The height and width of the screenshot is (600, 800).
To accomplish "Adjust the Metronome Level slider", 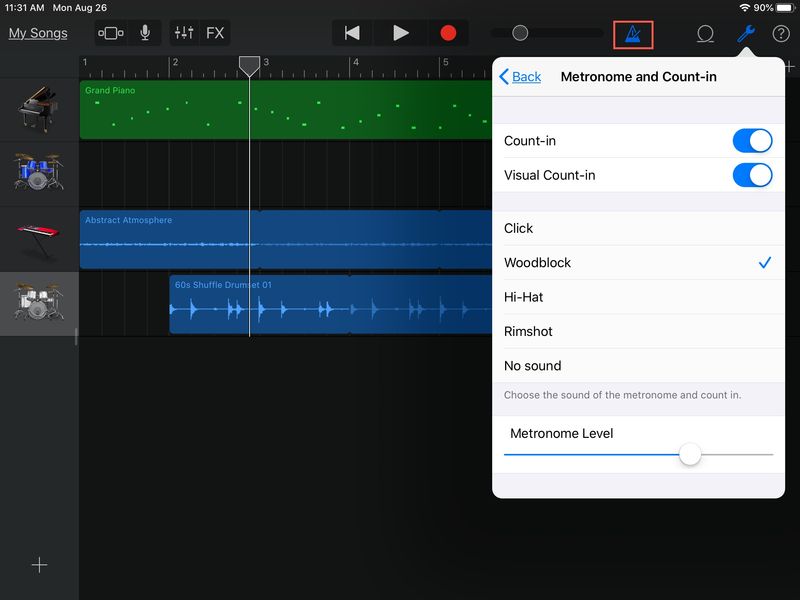I will click(690, 454).
